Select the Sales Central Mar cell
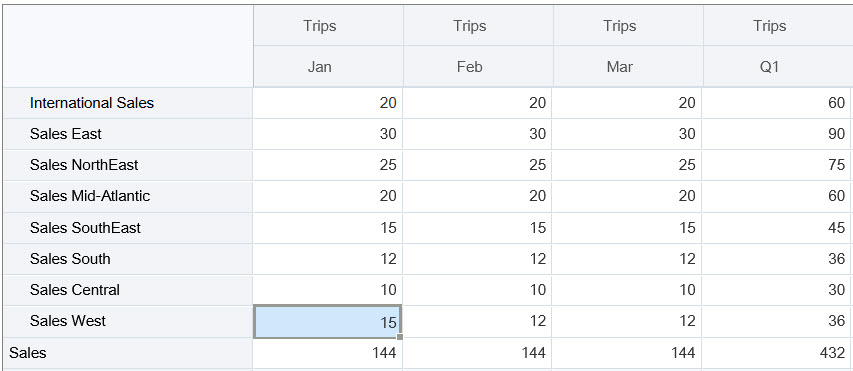This screenshot has height=371, width=853. 627,290
